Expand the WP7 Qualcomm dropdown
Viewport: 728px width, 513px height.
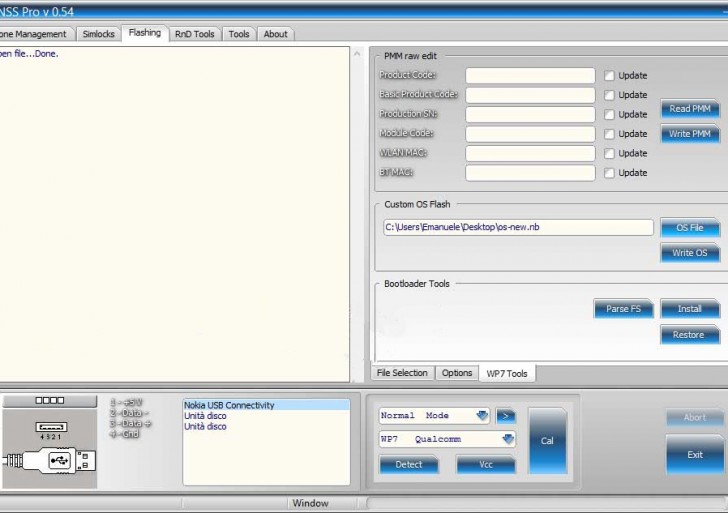click(507, 439)
